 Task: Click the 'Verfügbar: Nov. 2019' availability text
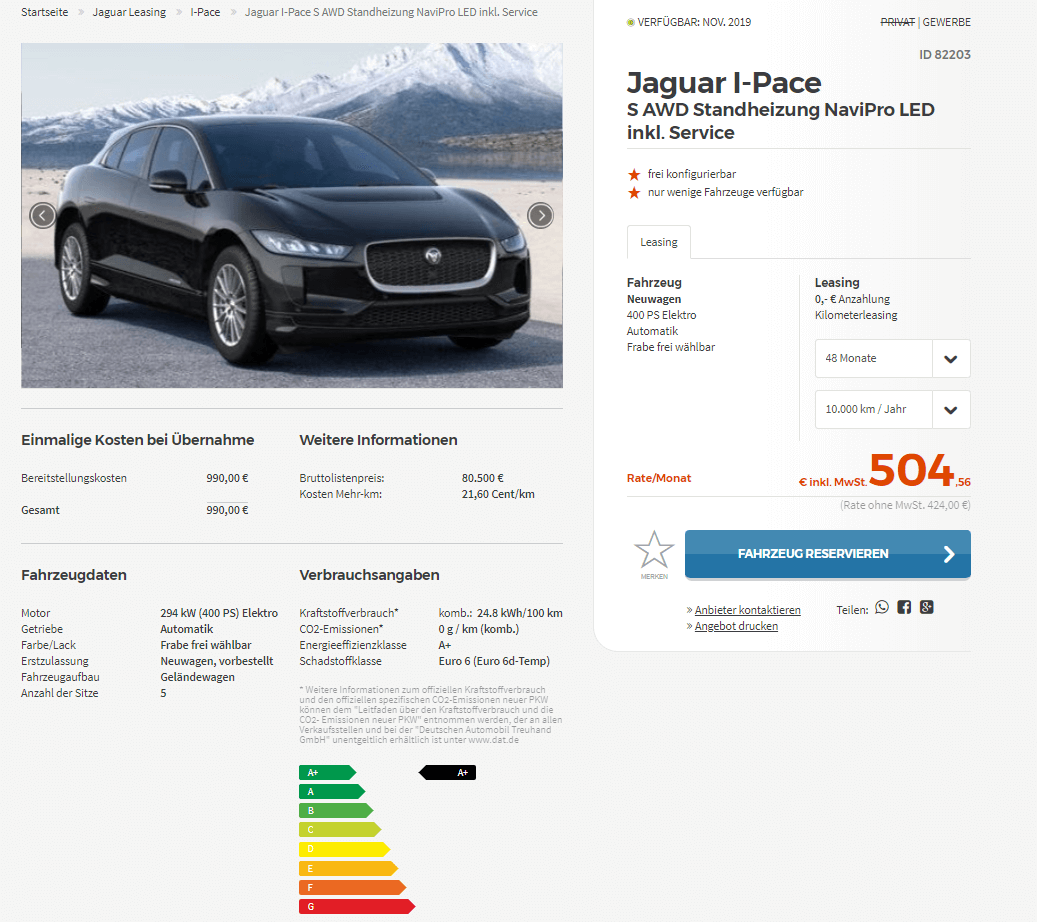pyautogui.click(x=694, y=22)
